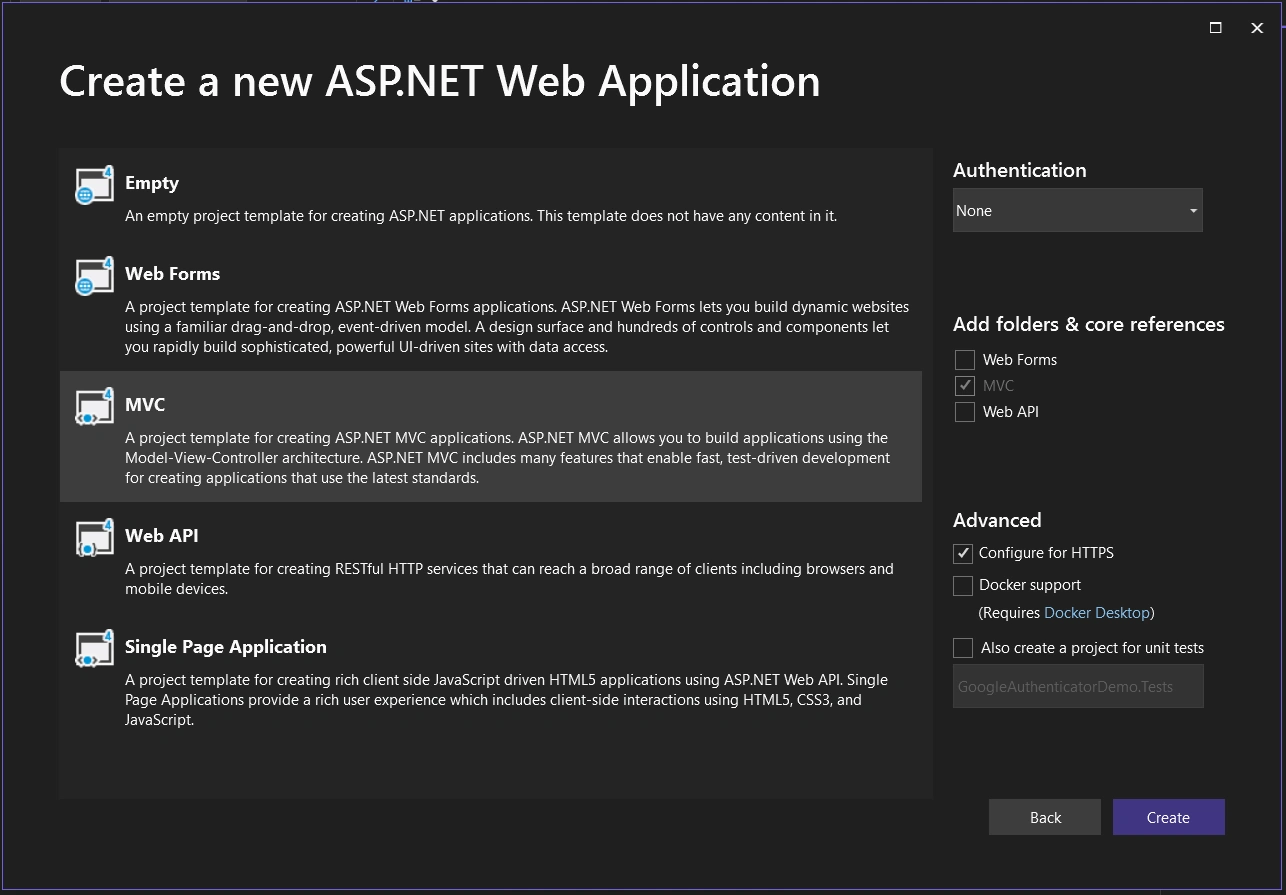Image resolution: width=1286 pixels, height=895 pixels.
Task: Click the Back button
Action: point(1045,817)
